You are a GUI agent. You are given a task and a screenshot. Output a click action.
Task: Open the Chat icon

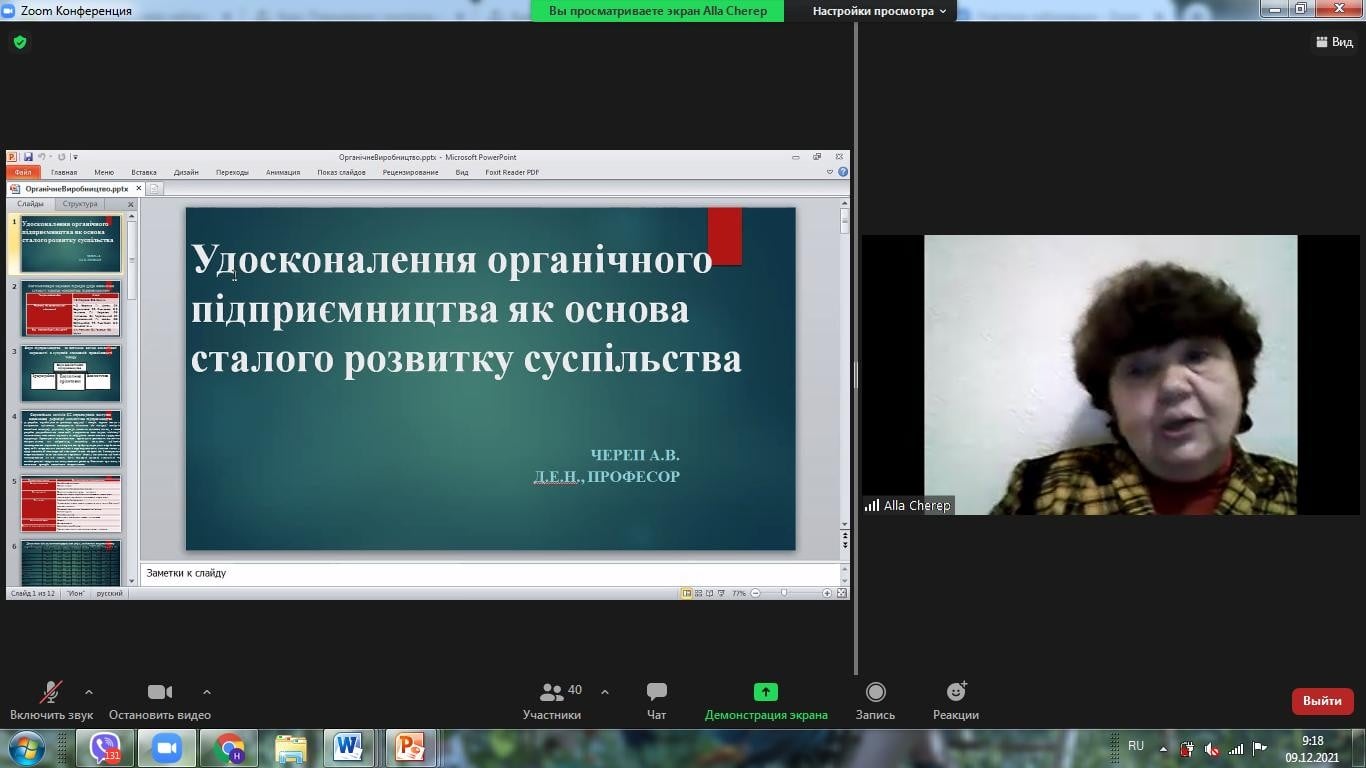click(x=656, y=692)
